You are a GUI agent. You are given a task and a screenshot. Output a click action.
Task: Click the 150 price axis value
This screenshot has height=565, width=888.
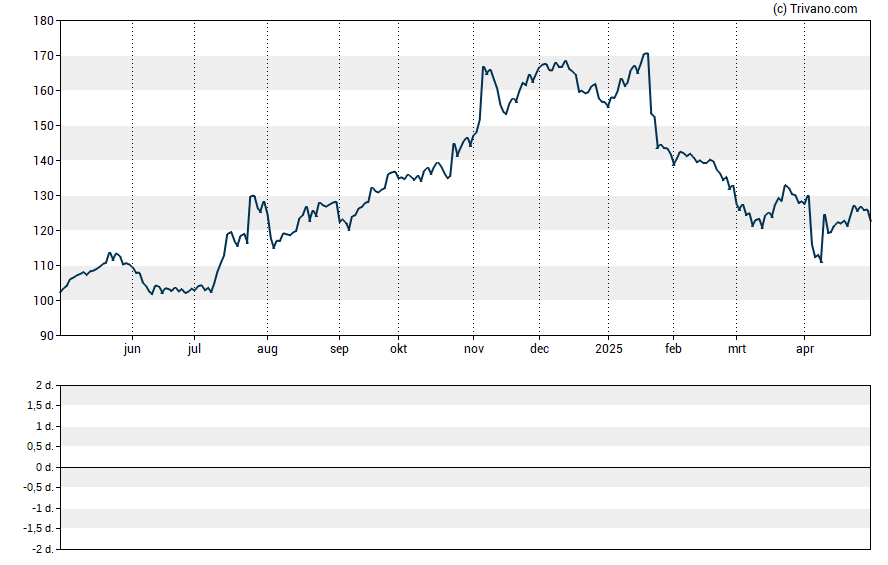click(x=44, y=126)
